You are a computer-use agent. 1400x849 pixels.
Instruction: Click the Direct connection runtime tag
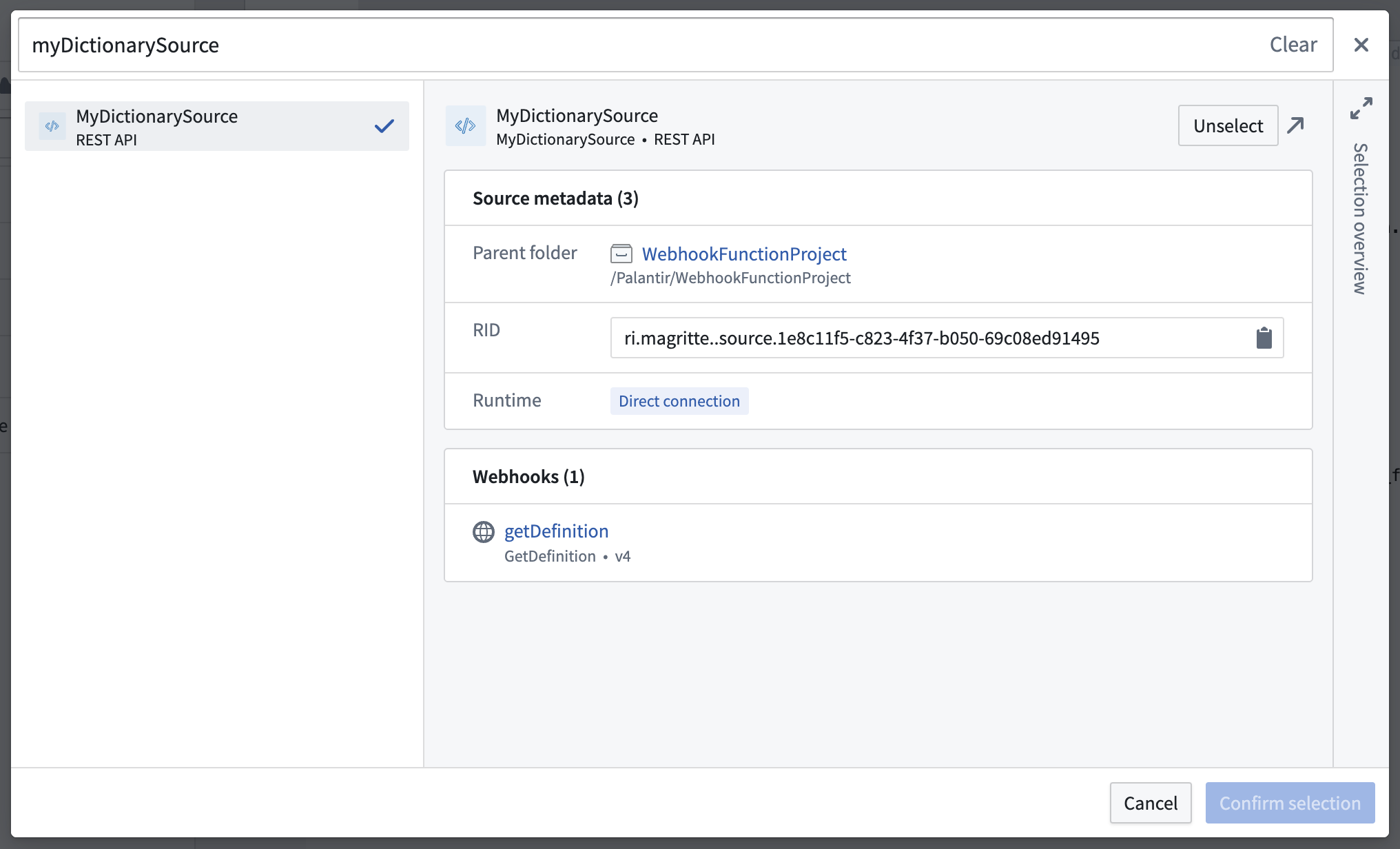[x=679, y=401]
